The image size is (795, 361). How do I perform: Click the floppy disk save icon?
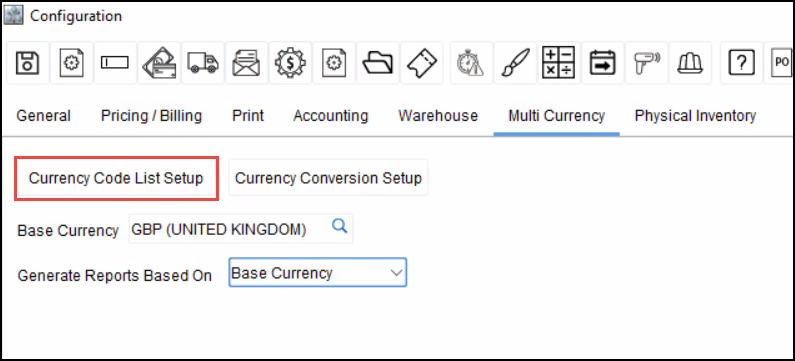27,63
